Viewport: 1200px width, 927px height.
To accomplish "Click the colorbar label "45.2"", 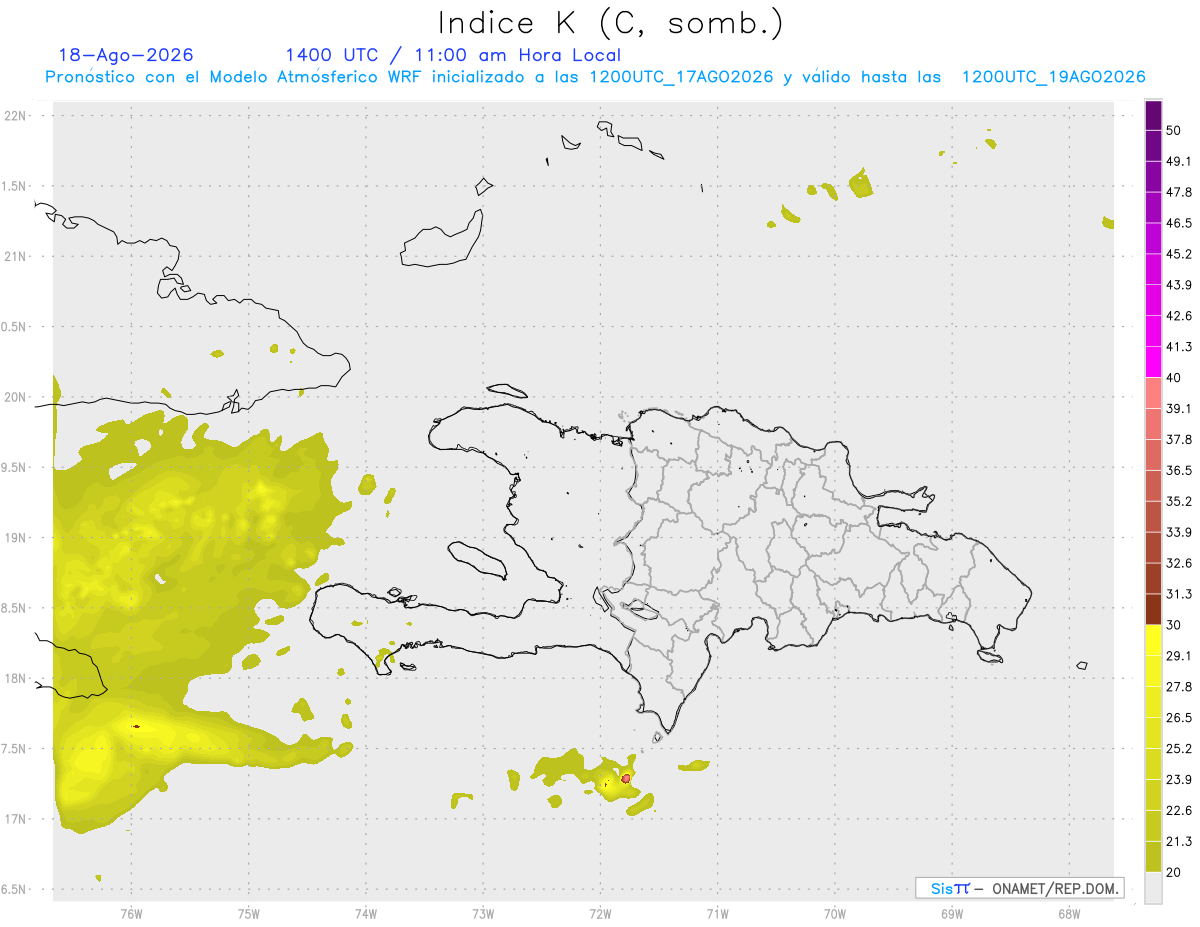I will [1179, 255].
